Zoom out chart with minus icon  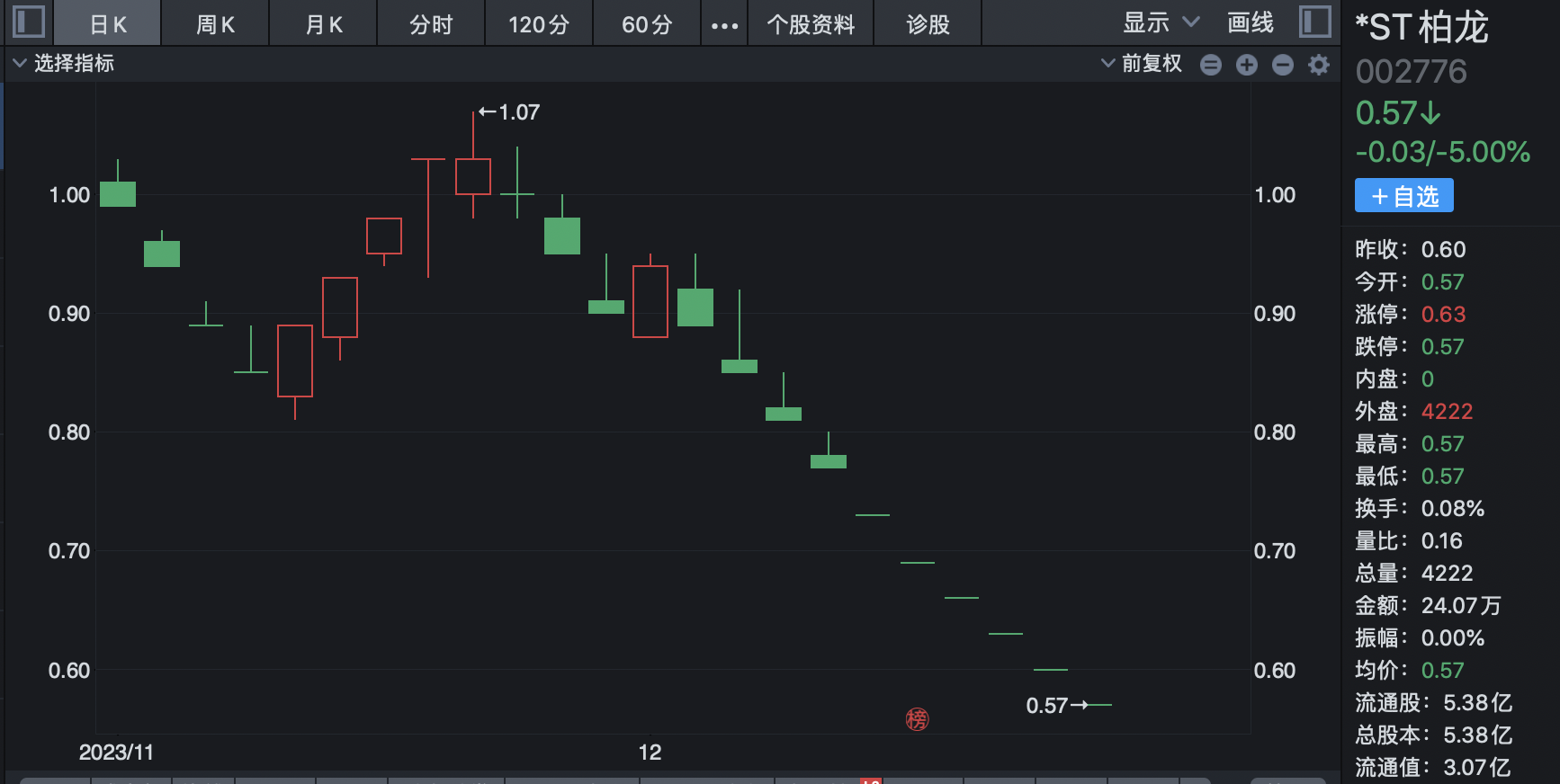[x=1283, y=65]
